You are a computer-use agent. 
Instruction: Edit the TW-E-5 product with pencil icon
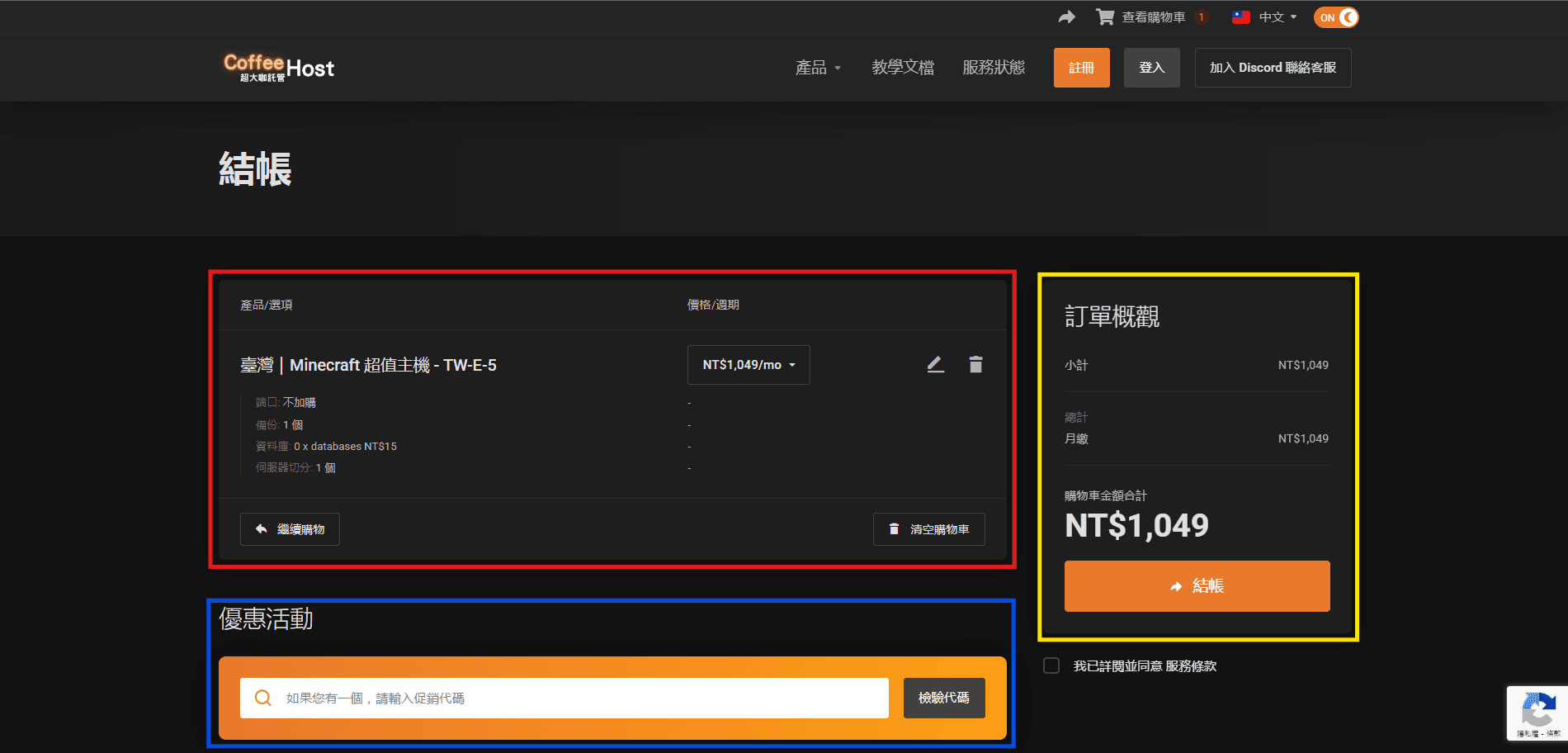(x=935, y=364)
